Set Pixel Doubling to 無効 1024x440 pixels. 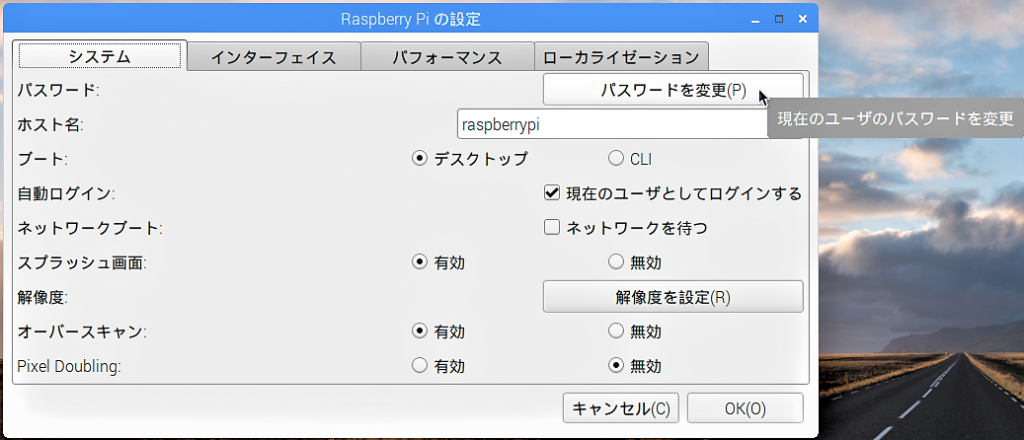click(x=634, y=366)
